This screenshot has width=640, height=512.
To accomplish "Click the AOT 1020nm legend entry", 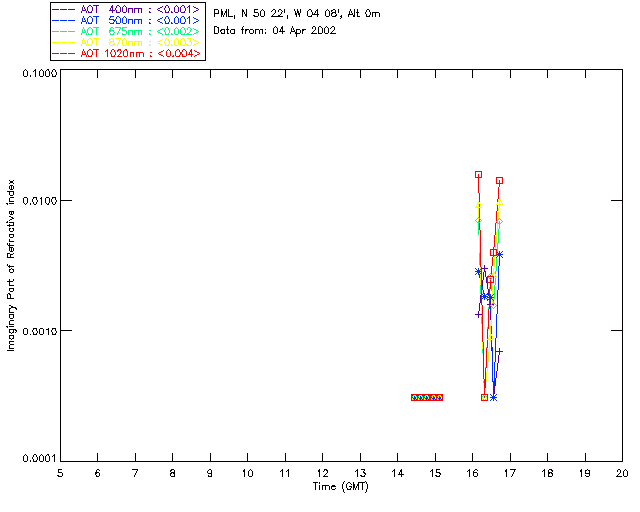I will click(x=126, y=53).
